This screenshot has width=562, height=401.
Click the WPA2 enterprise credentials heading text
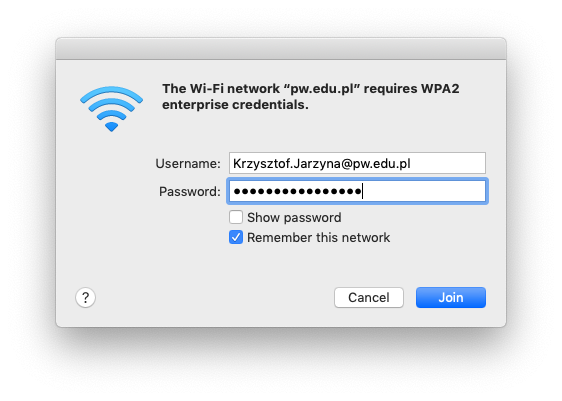click(x=310, y=97)
